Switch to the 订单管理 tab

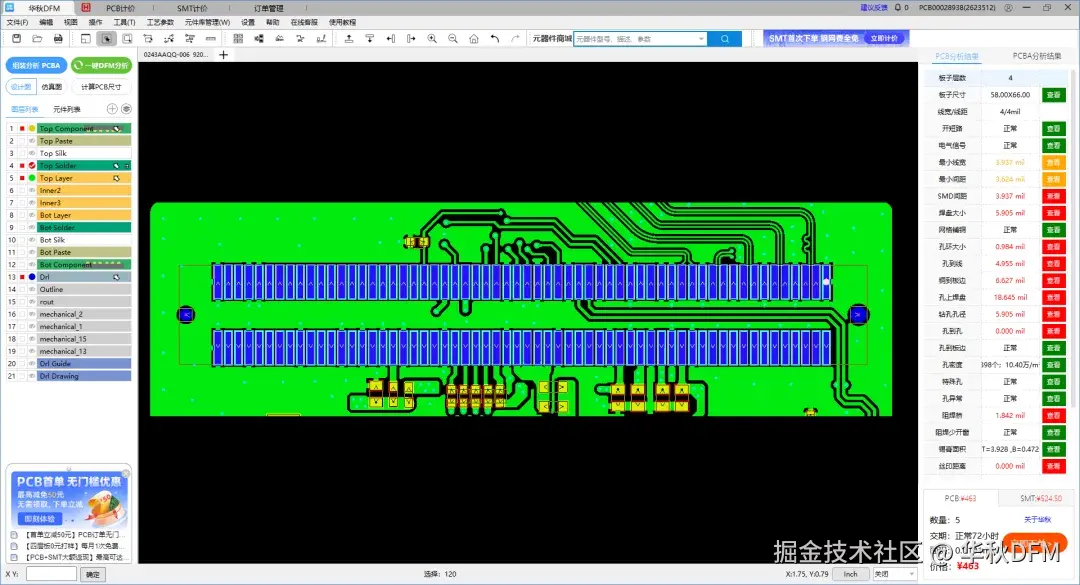[x=269, y=8]
